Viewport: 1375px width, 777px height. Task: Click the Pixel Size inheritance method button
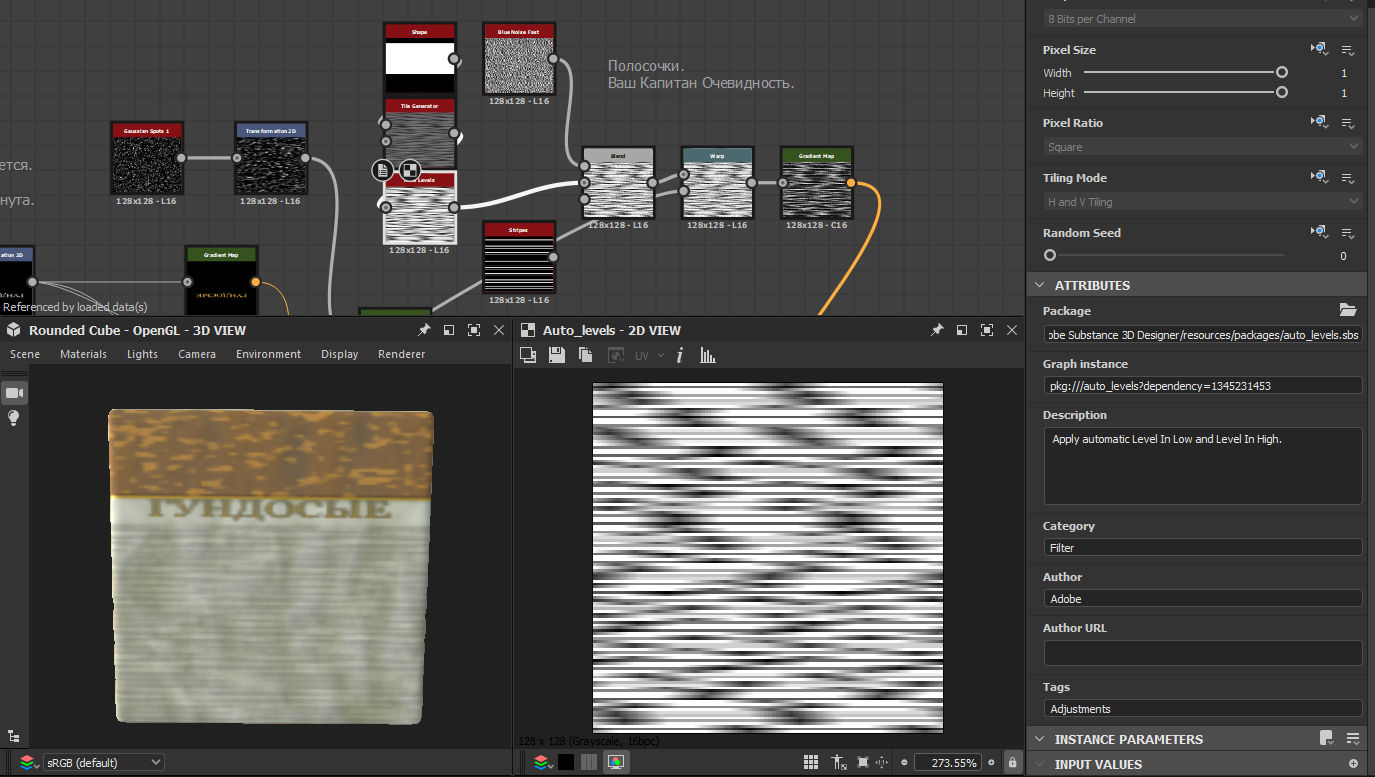pyautogui.click(x=1320, y=49)
